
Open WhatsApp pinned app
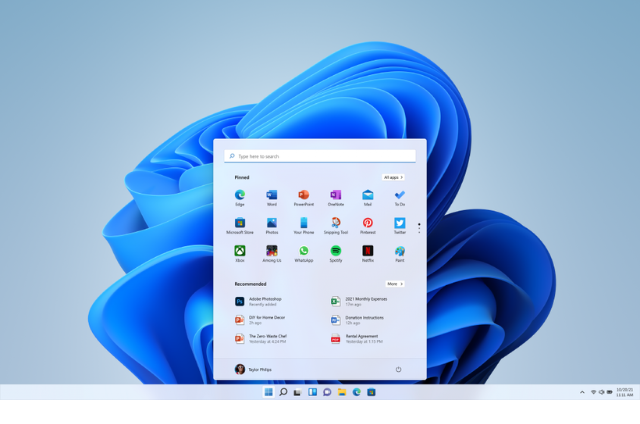[304, 254]
